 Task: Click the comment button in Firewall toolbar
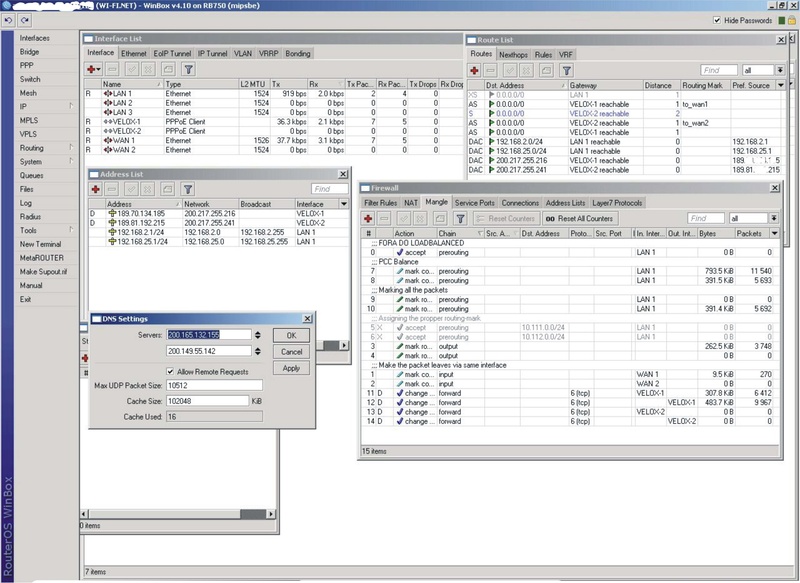click(440, 219)
